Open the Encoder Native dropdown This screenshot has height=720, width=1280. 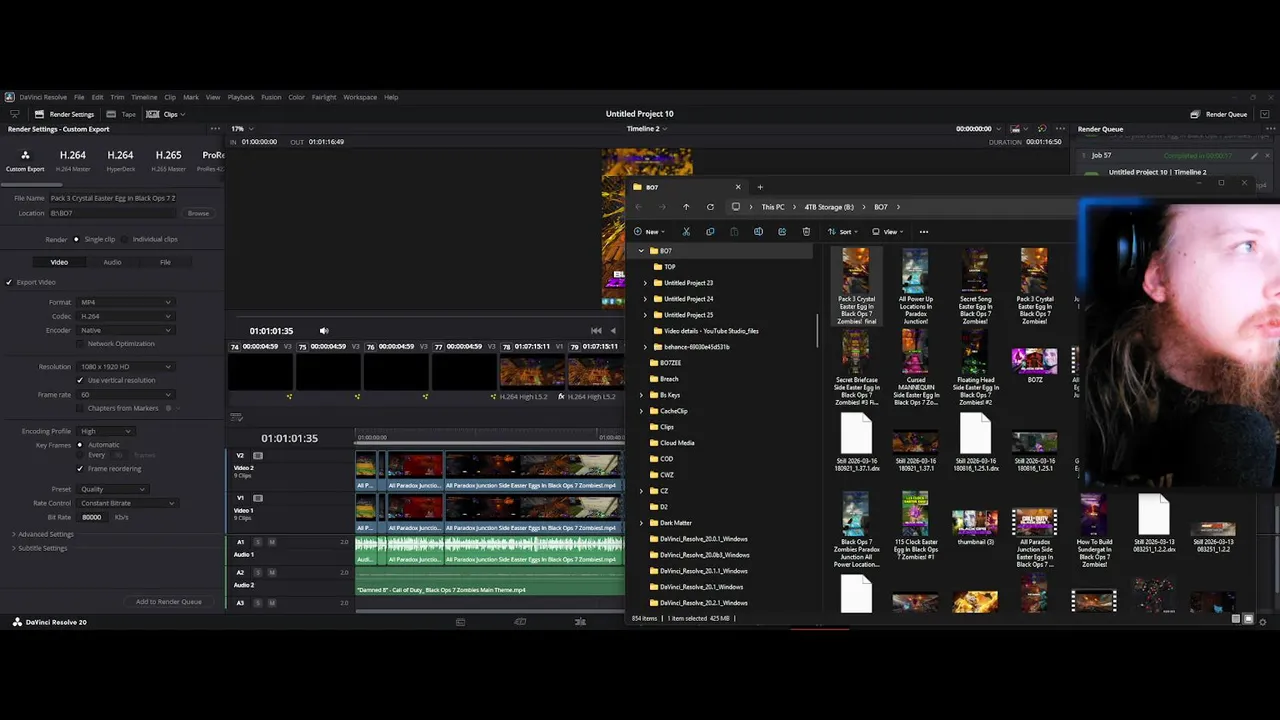pyautogui.click(x=125, y=330)
